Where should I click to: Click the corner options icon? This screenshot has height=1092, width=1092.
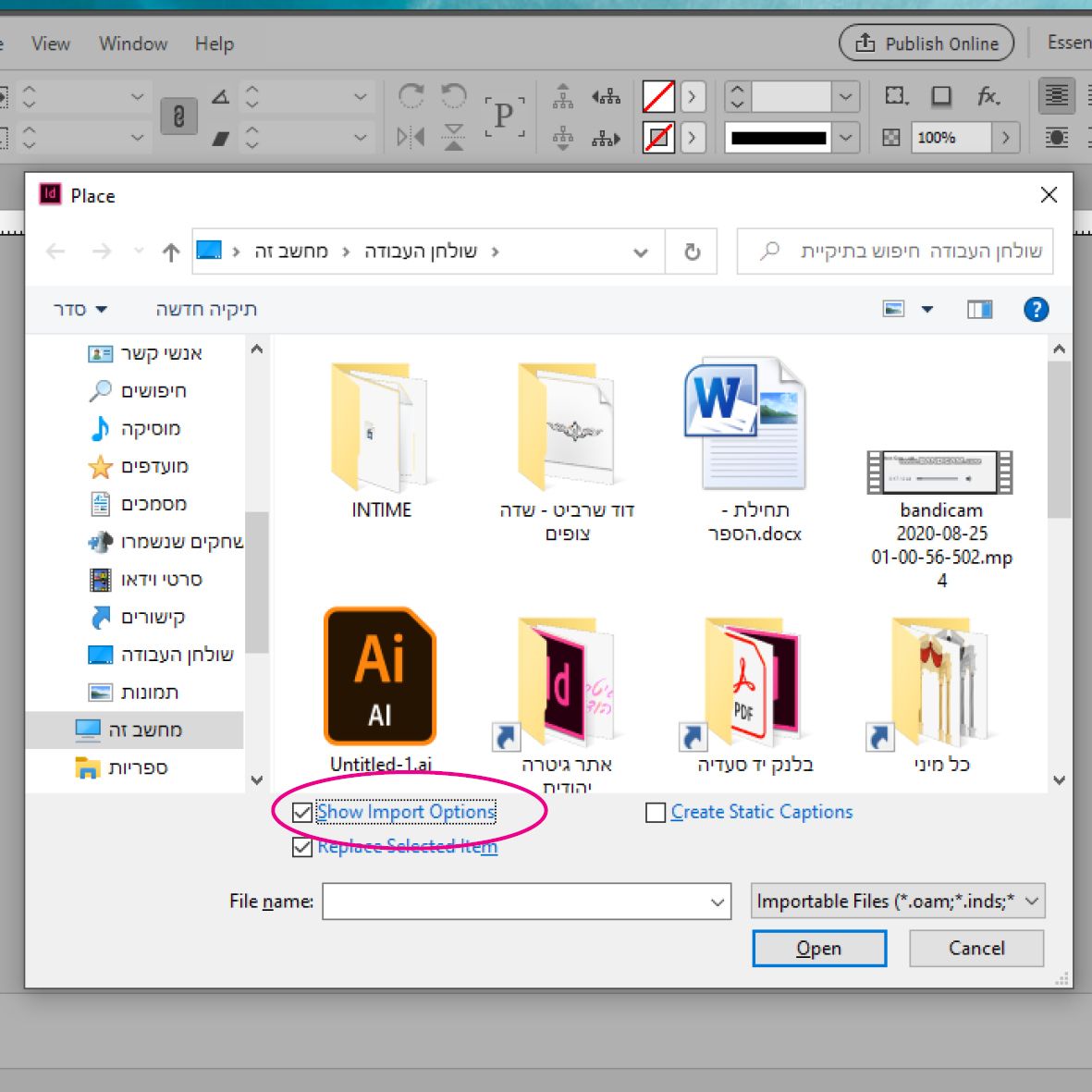tap(896, 95)
